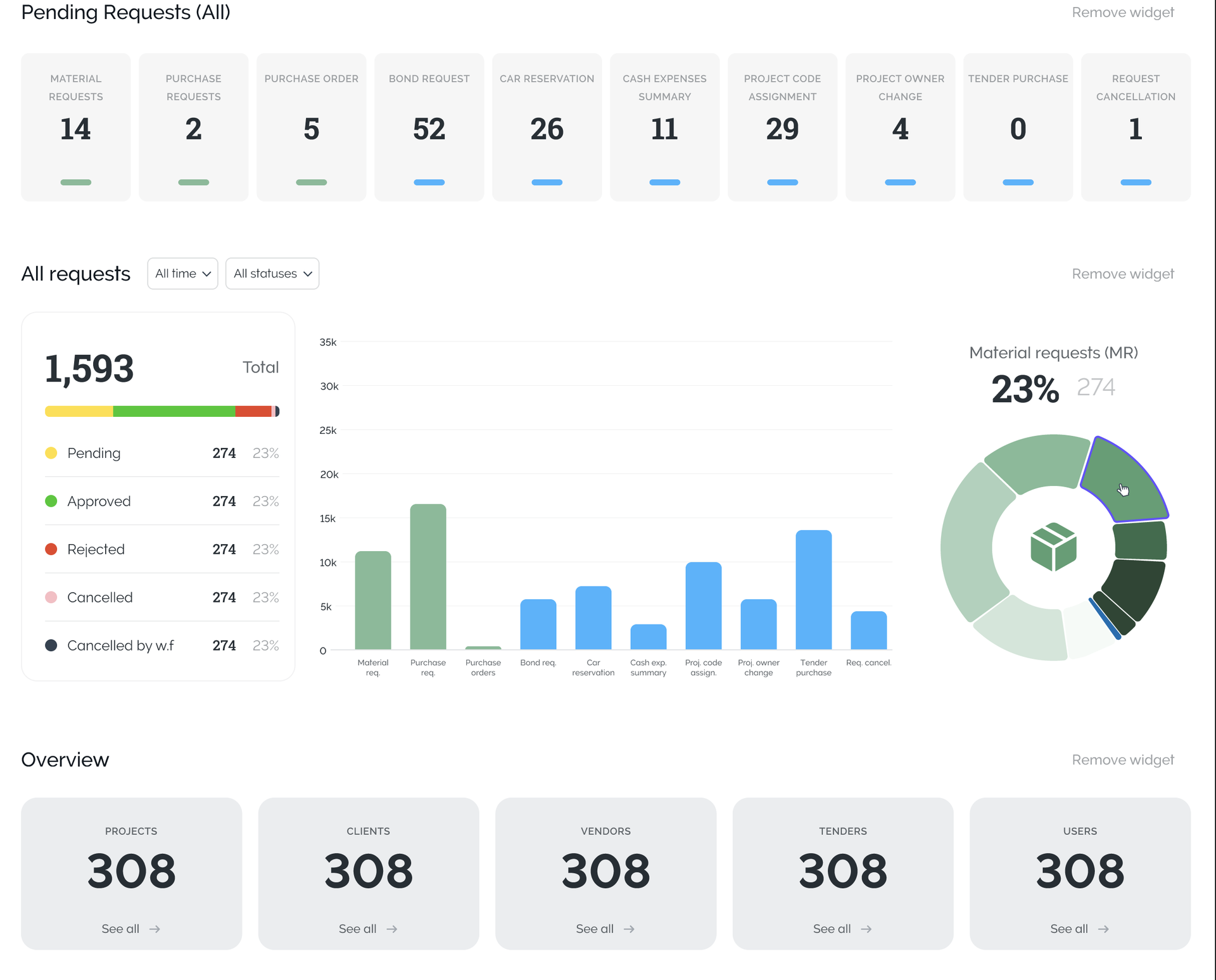
Task: Select the Bond Request pending card
Action: (429, 127)
